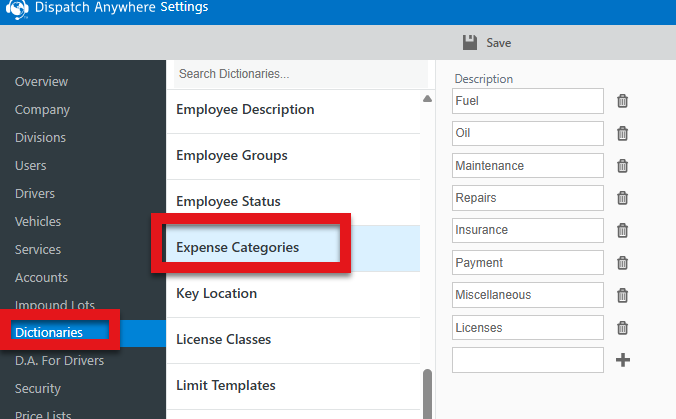This screenshot has width=676, height=419.
Task: Edit the Fuel description field
Action: tap(528, 101)
